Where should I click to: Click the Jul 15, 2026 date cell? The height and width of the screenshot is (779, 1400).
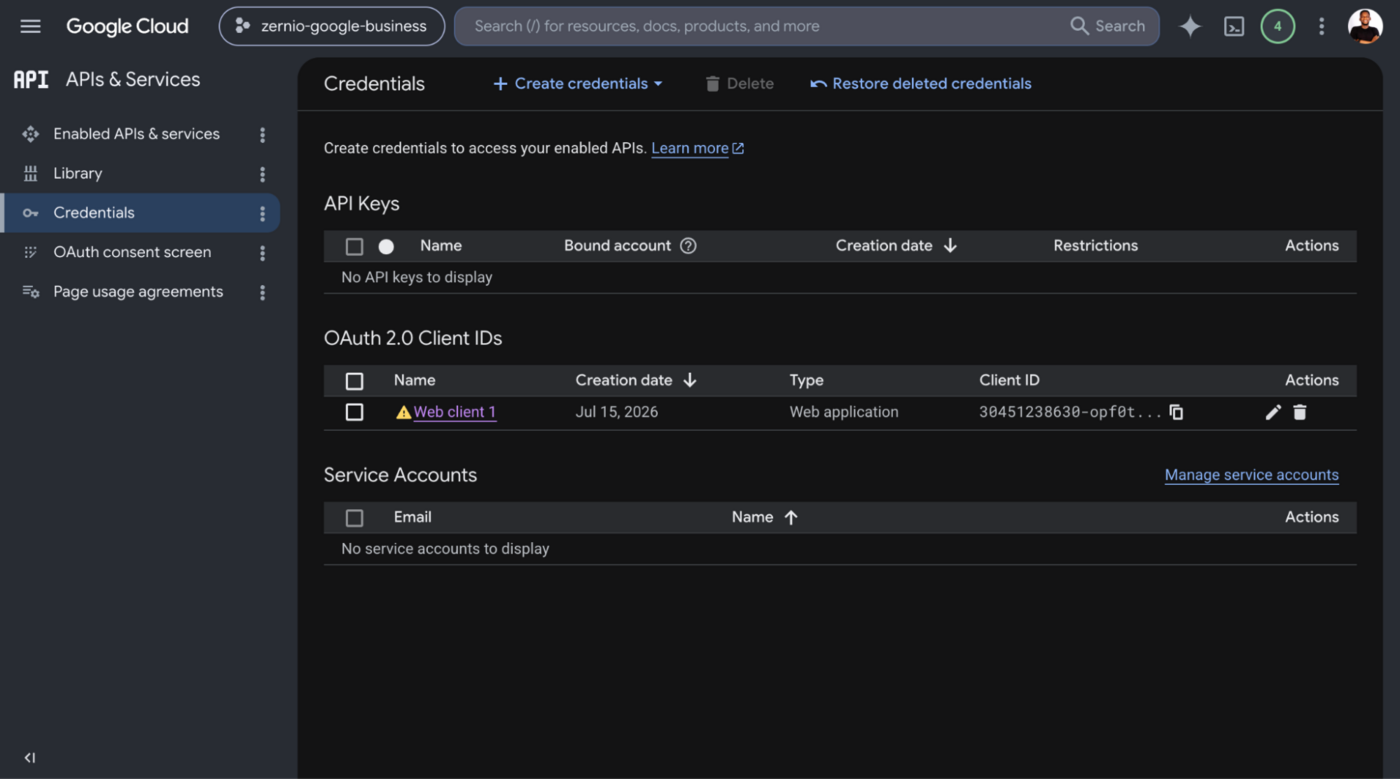click(616, 412)
